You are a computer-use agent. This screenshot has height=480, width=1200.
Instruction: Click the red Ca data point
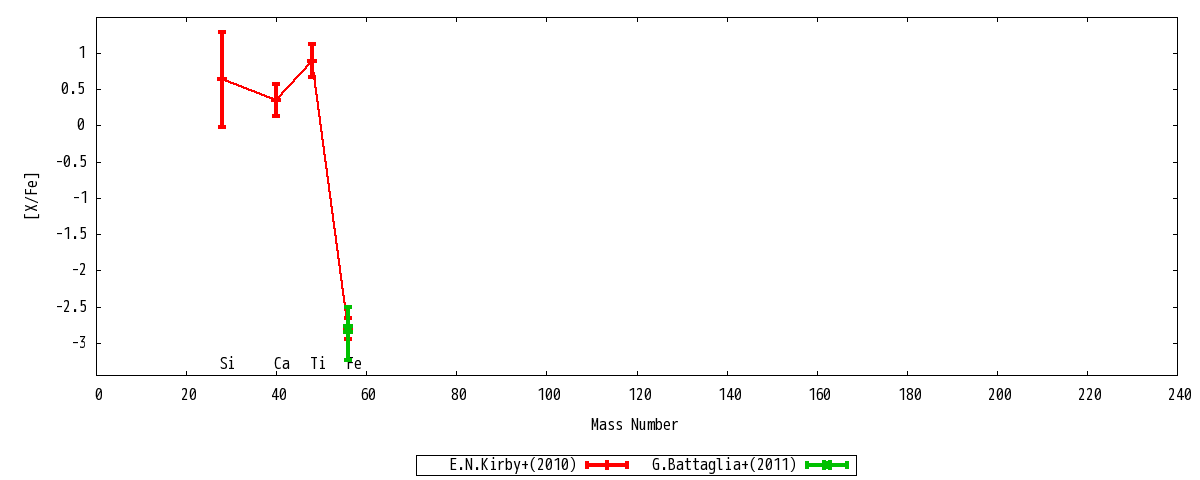pyautogui.click(x=276, y=100)
